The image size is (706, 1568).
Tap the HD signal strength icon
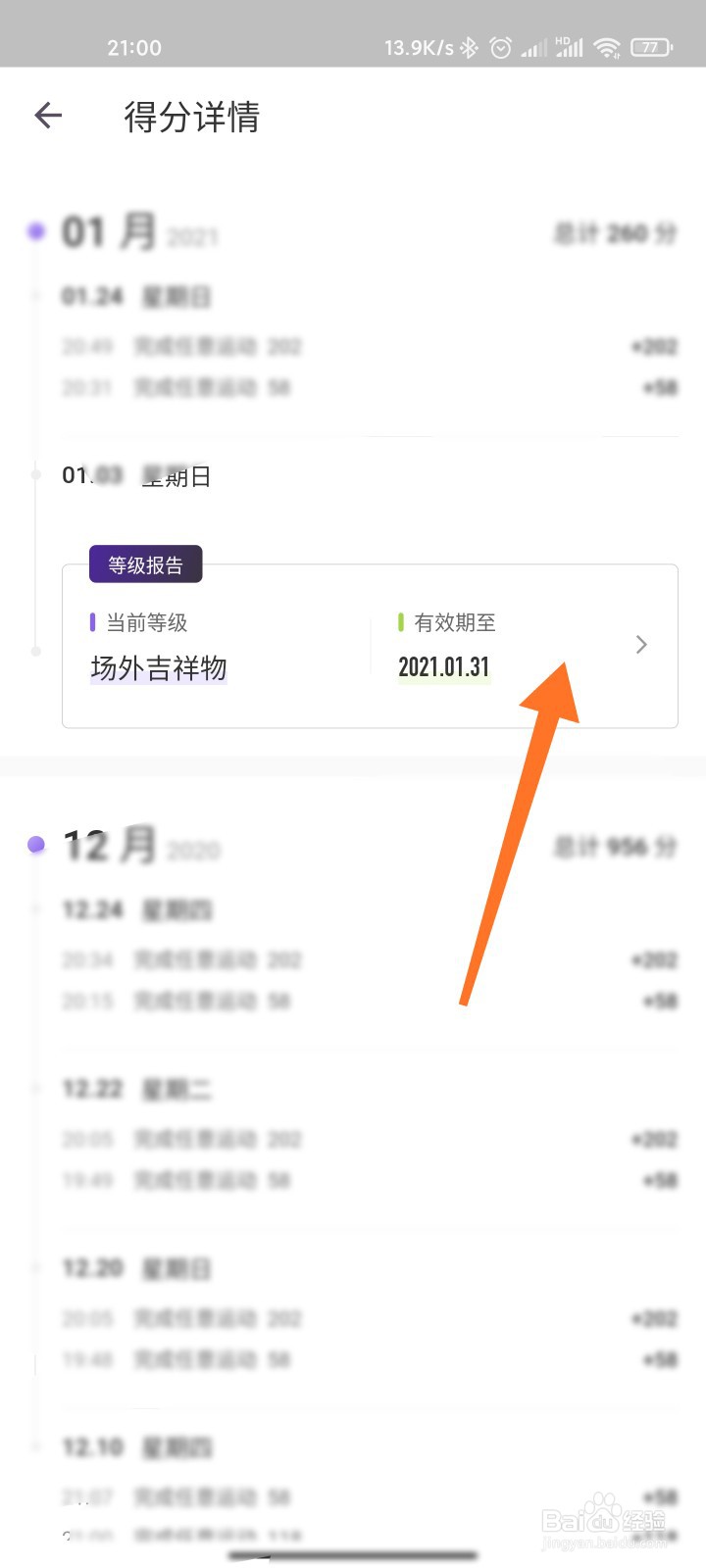click(x=570, y=47)
